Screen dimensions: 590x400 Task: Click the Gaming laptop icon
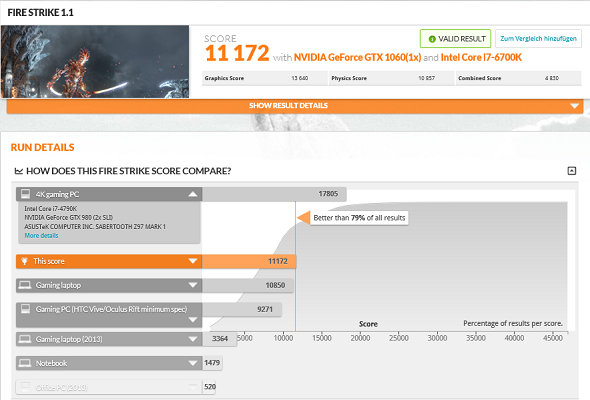click(x=25, y=285)
